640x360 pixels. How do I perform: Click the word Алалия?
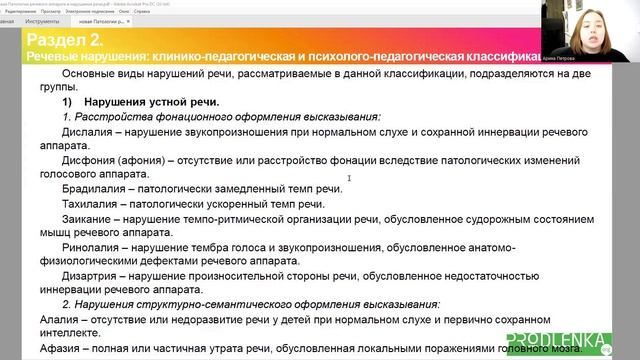click(59, 320)
